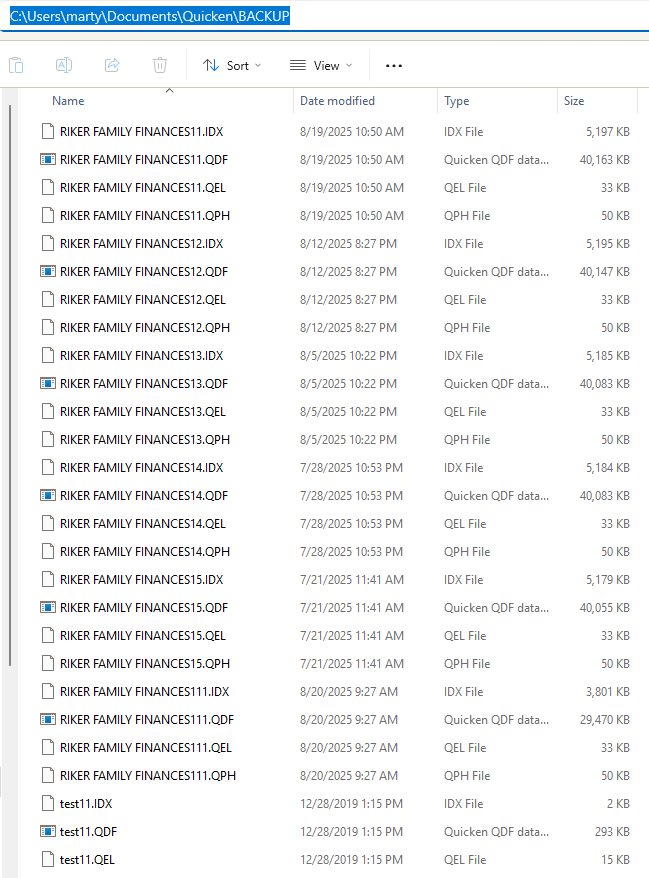
Task: Select the test11.QDF file icon
Action: coord(48,832)
